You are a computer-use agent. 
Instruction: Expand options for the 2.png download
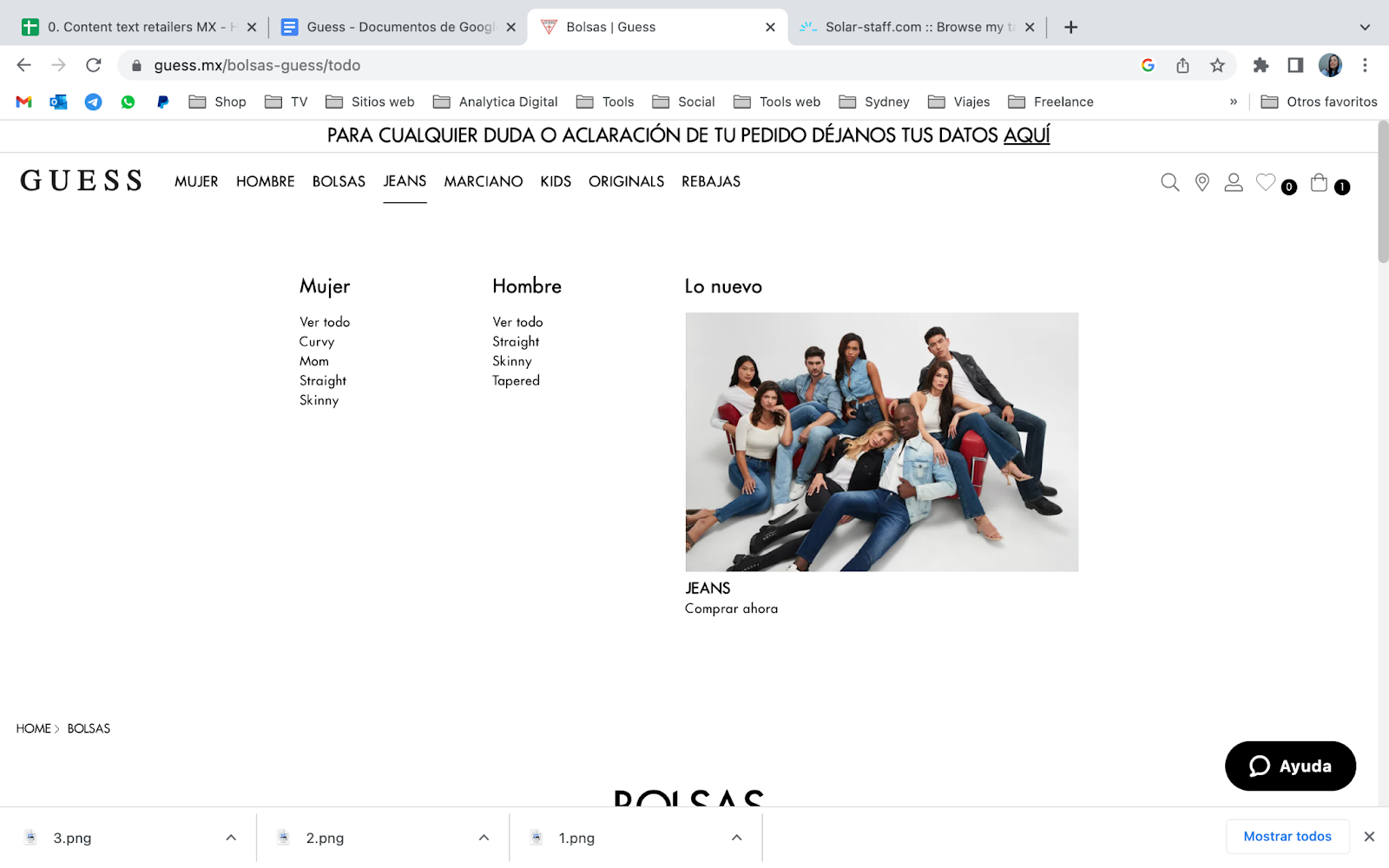coord(484,838)
